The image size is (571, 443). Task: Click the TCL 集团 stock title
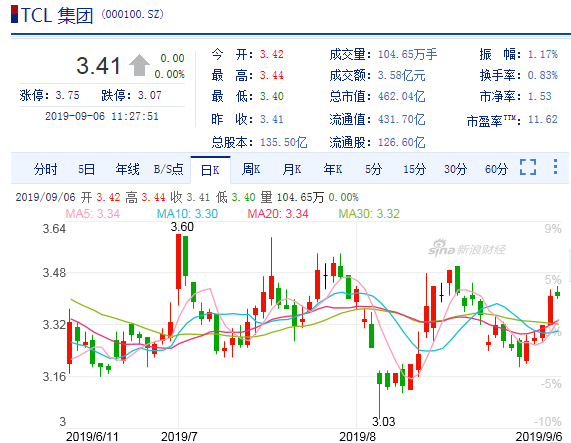coord(57,15)
